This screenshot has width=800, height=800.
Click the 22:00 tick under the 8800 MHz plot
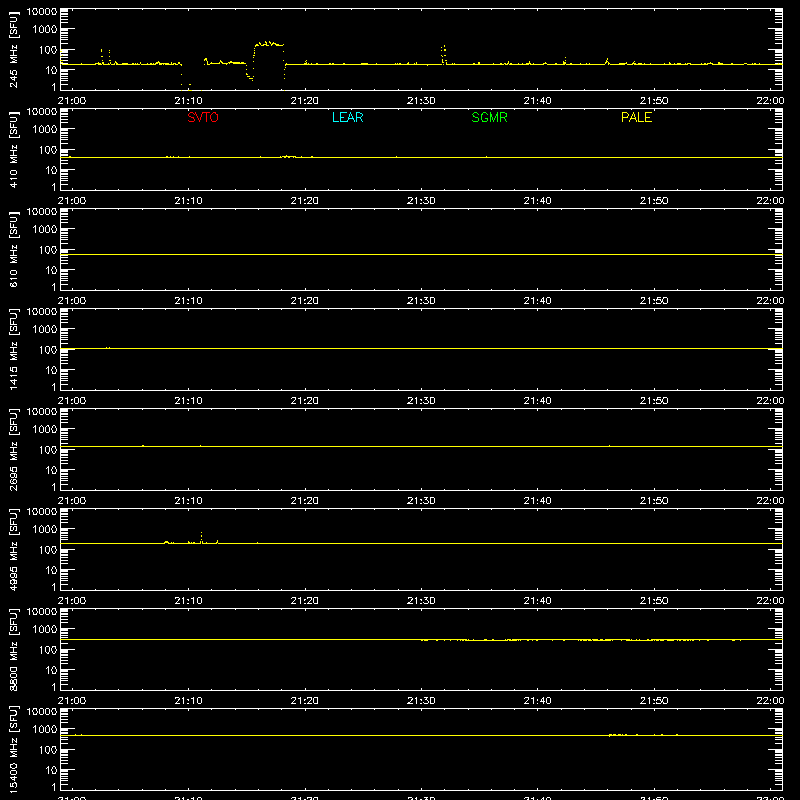[x=770, y=701]
